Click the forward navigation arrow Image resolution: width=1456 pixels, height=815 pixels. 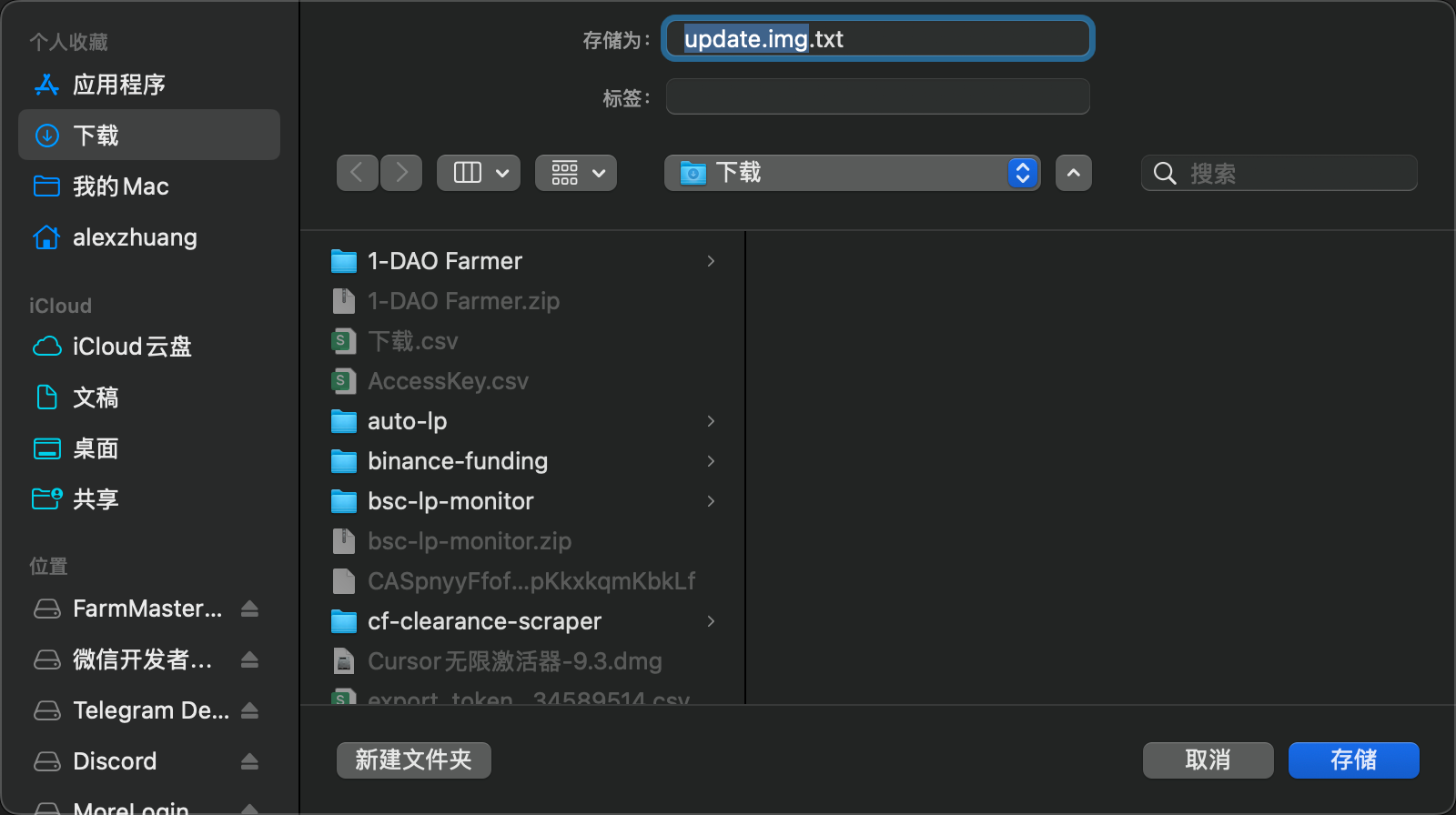pos(401,173)
